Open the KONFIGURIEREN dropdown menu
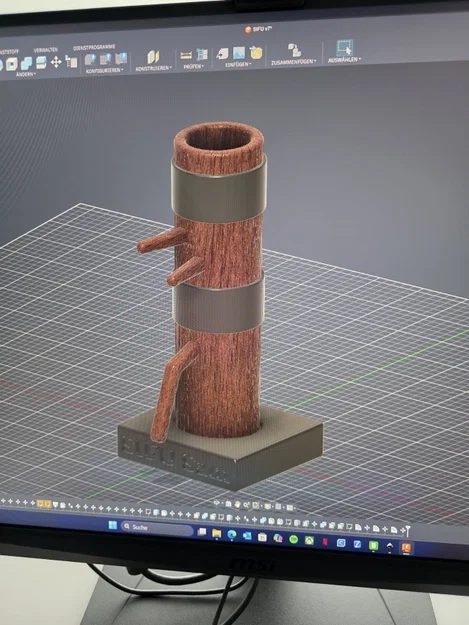This screenshot has height=625, width=469. [104, 71]
